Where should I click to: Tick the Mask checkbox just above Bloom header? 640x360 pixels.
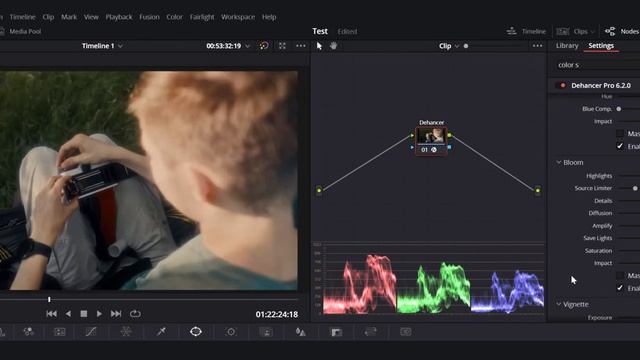point(620,133)
